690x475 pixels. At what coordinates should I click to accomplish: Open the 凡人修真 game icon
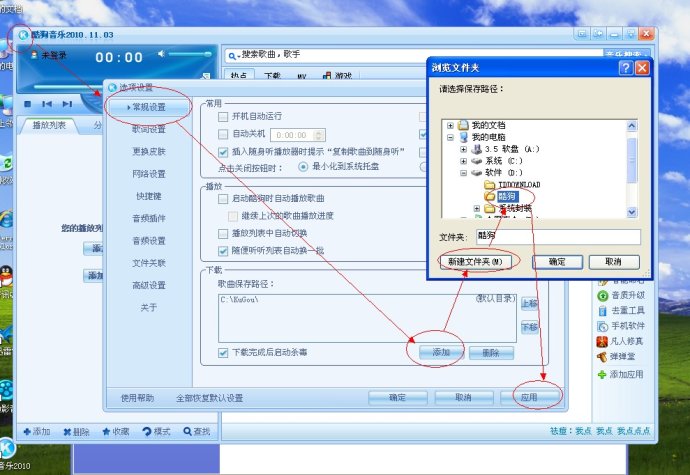[602, 341]
